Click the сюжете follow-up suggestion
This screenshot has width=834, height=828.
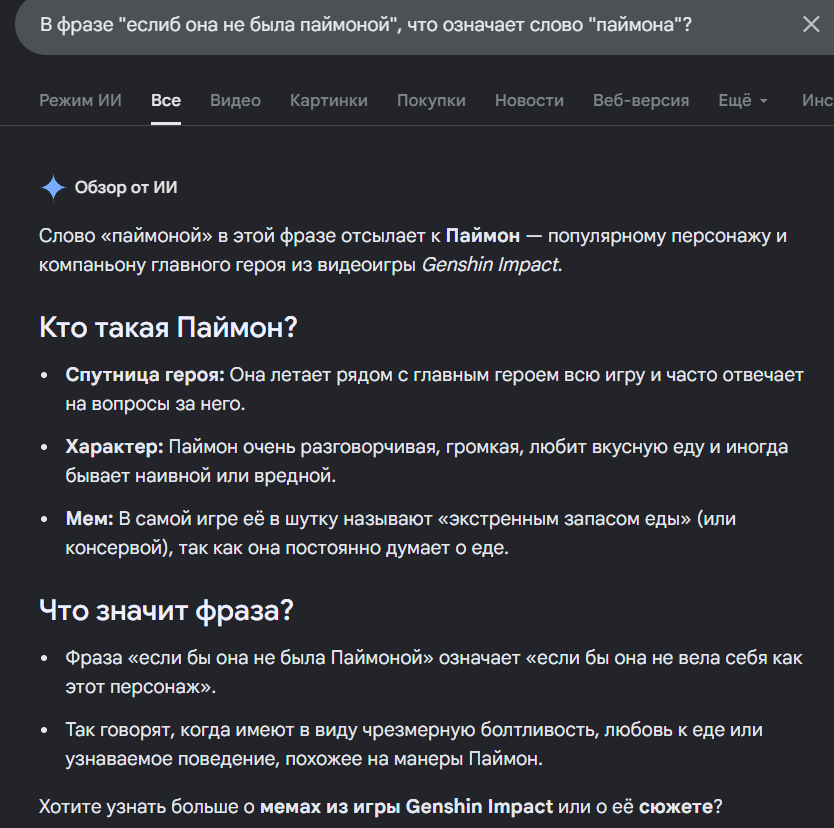pyautogui.click(x=676, y=806)
